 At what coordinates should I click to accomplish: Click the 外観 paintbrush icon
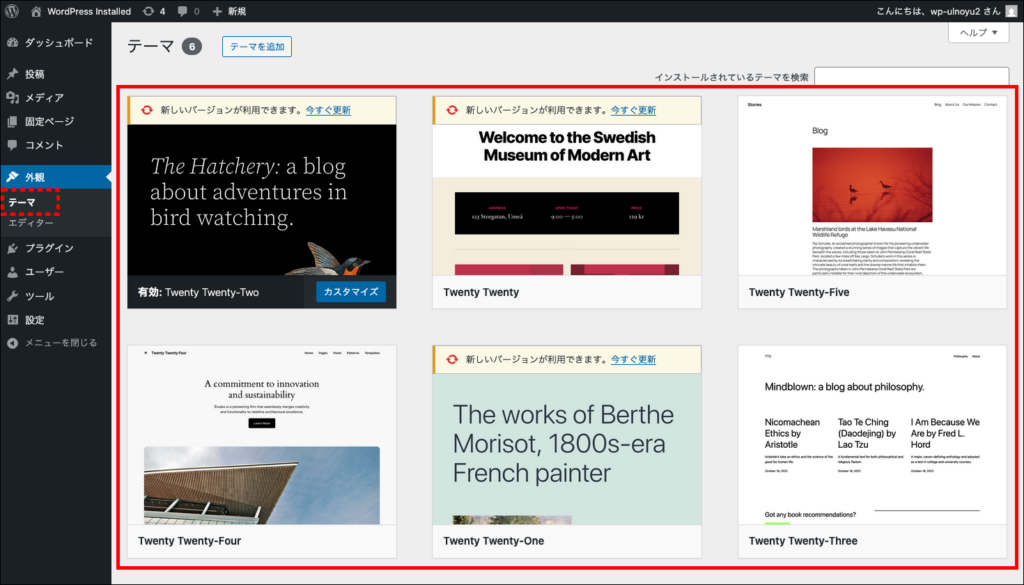click(x=12, y=177)
